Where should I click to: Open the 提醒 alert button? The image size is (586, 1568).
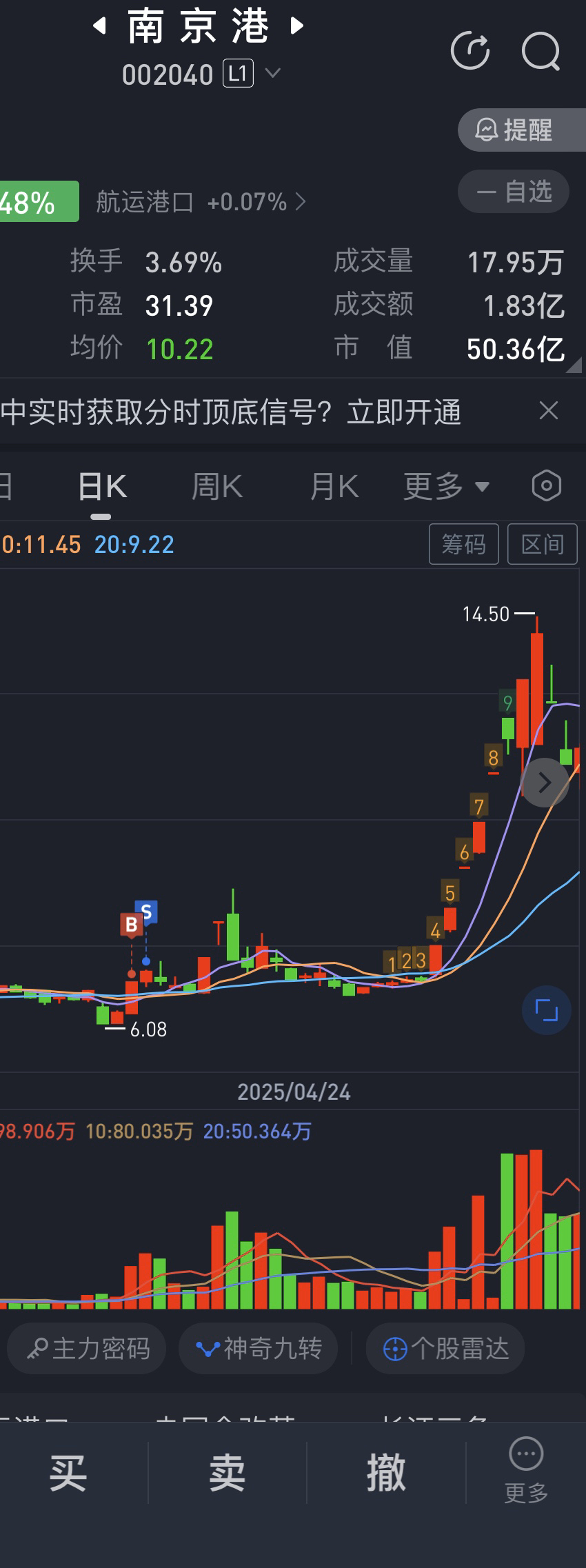click(522, 130)
